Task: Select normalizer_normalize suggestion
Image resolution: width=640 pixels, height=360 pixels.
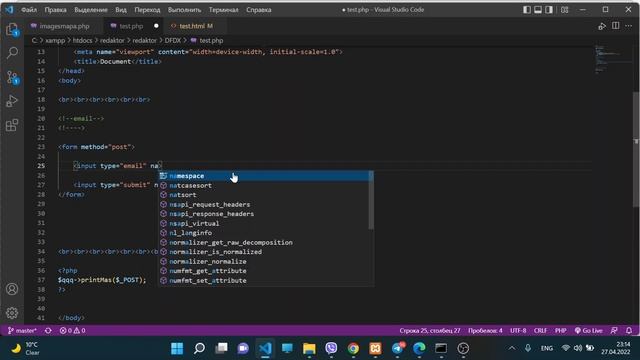Action: click(264, 262)
